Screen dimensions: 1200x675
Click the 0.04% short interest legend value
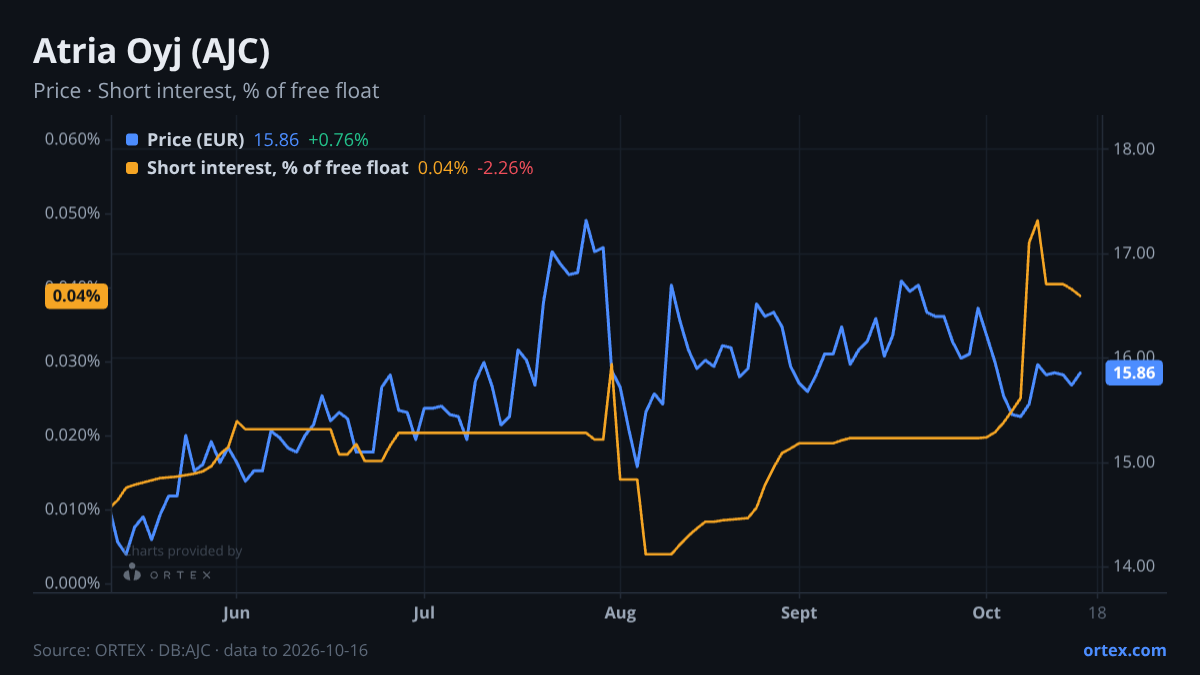coord(443,168)
